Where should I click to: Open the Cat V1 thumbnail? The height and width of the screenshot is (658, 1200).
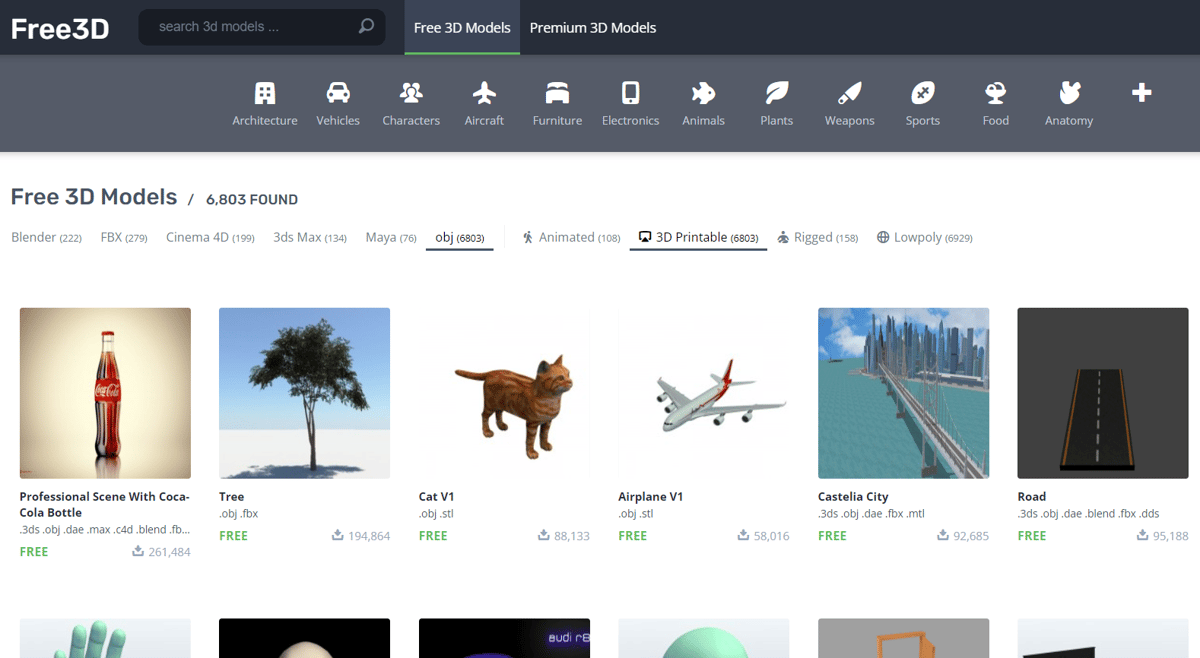pos(504,393)
